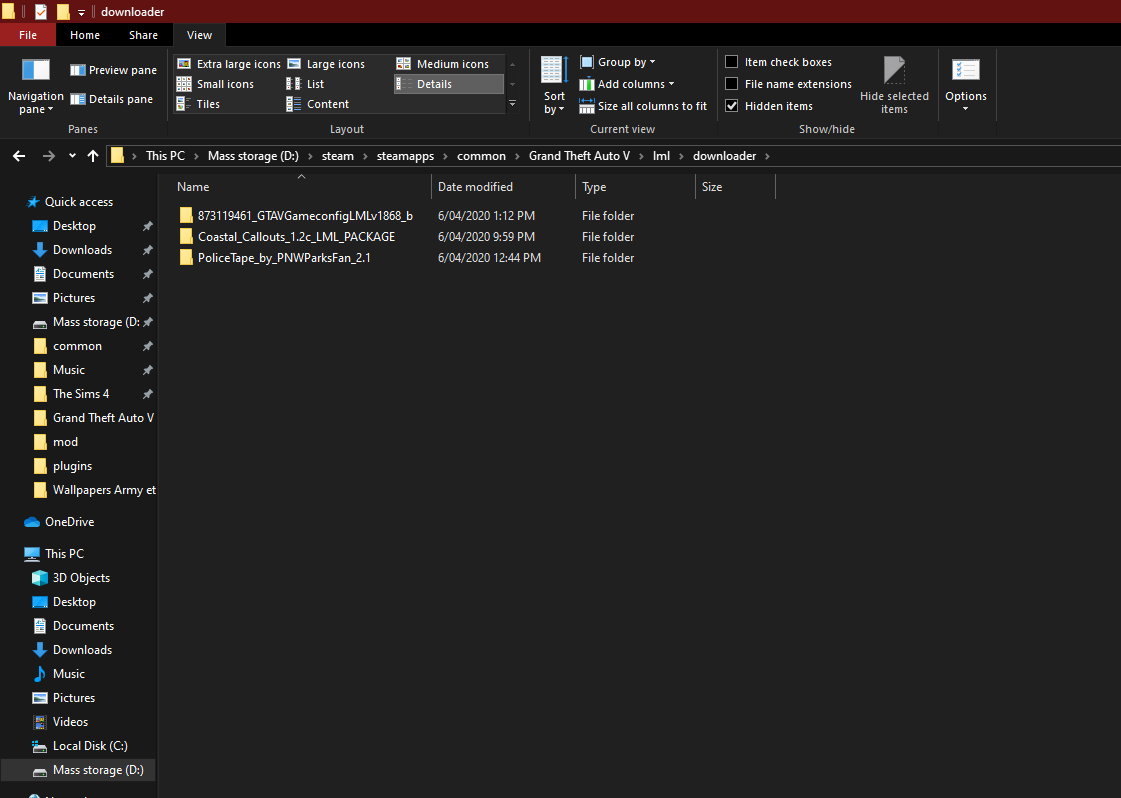1121x798 pixels.
Task: Sort by Name column header
Action: 302,187
